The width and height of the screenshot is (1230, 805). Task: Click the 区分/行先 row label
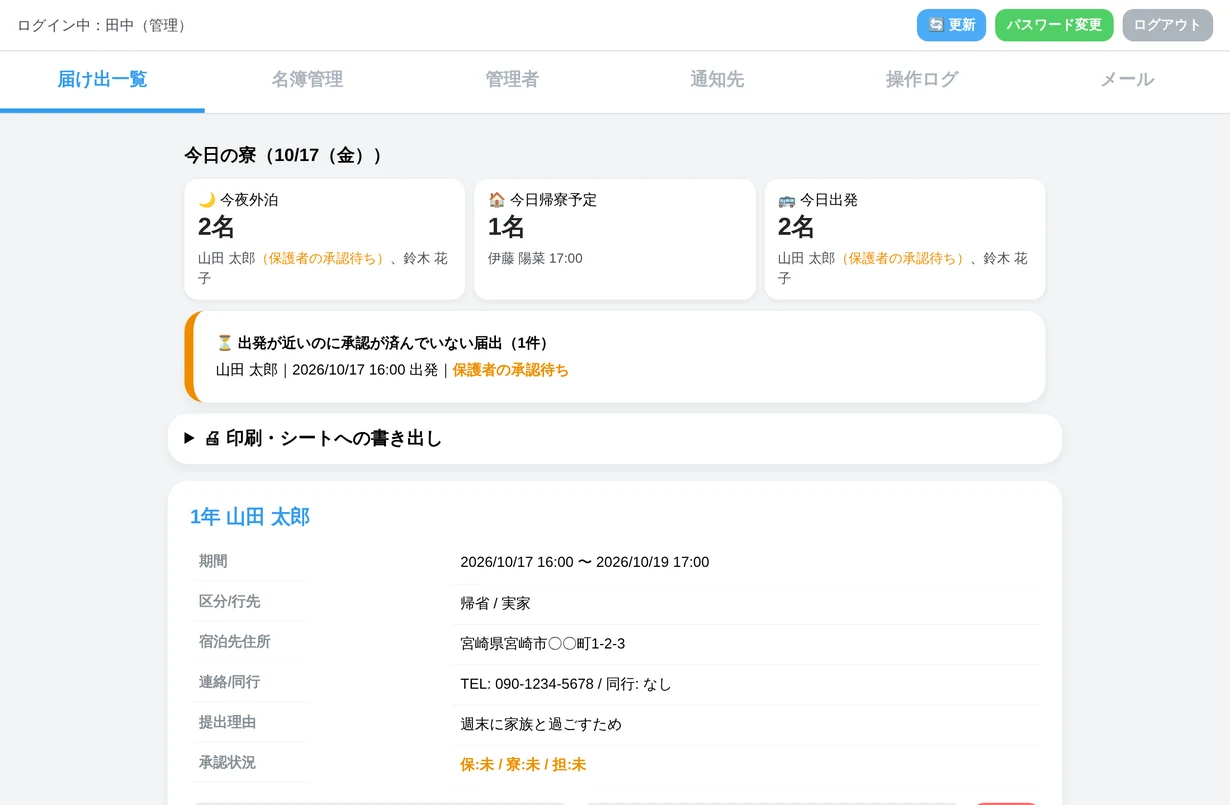(x=229, y=601)
